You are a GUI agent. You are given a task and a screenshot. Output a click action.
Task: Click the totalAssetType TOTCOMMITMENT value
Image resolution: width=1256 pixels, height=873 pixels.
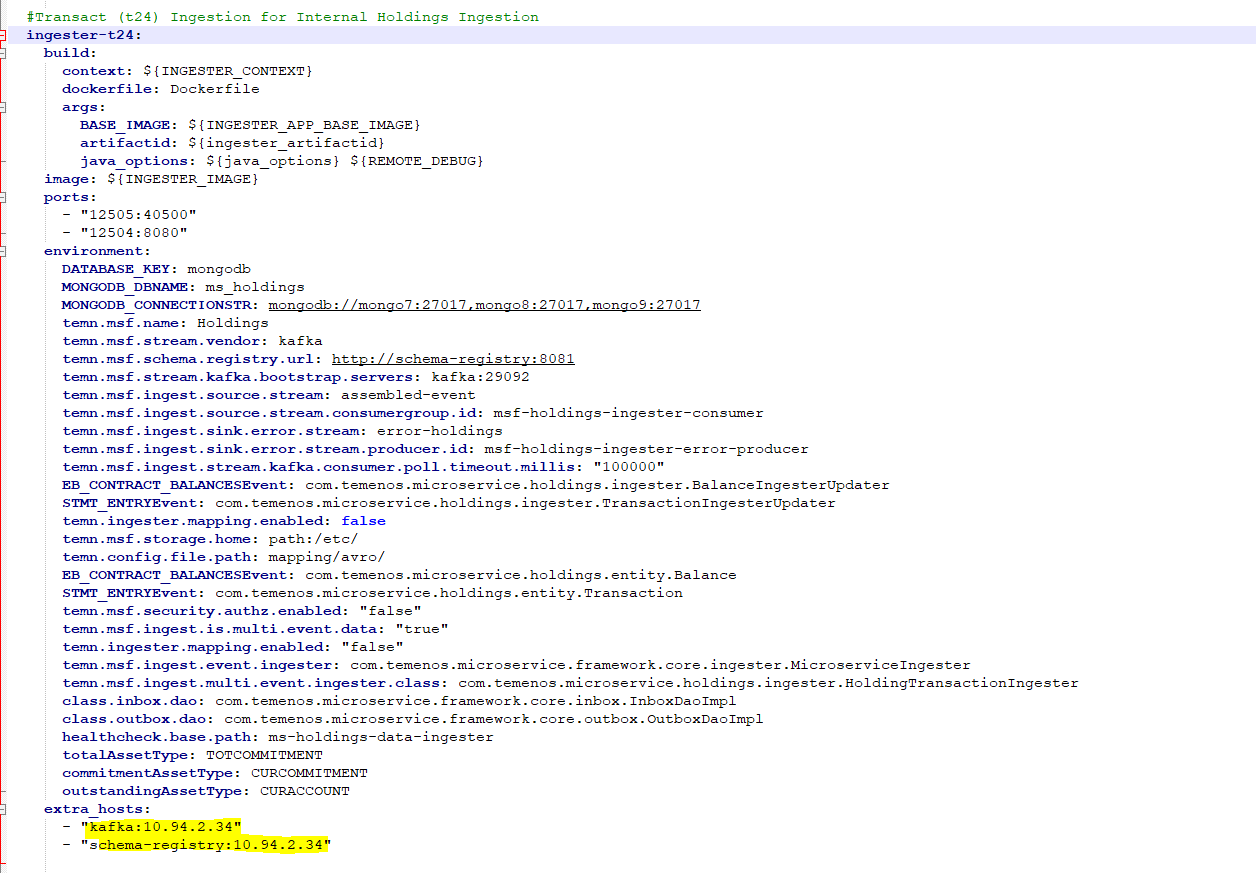coord(264,755)
